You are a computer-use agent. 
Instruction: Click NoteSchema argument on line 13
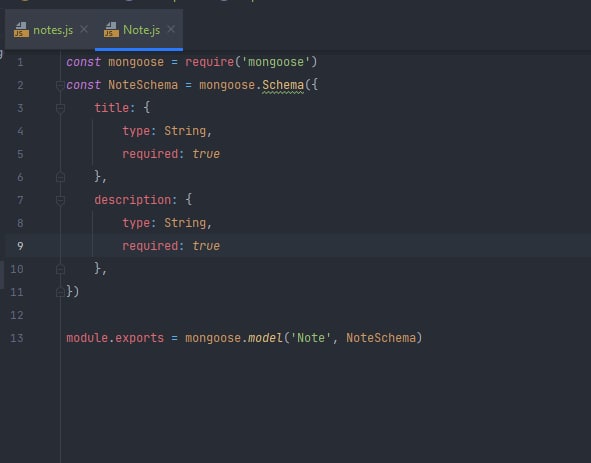381,338
